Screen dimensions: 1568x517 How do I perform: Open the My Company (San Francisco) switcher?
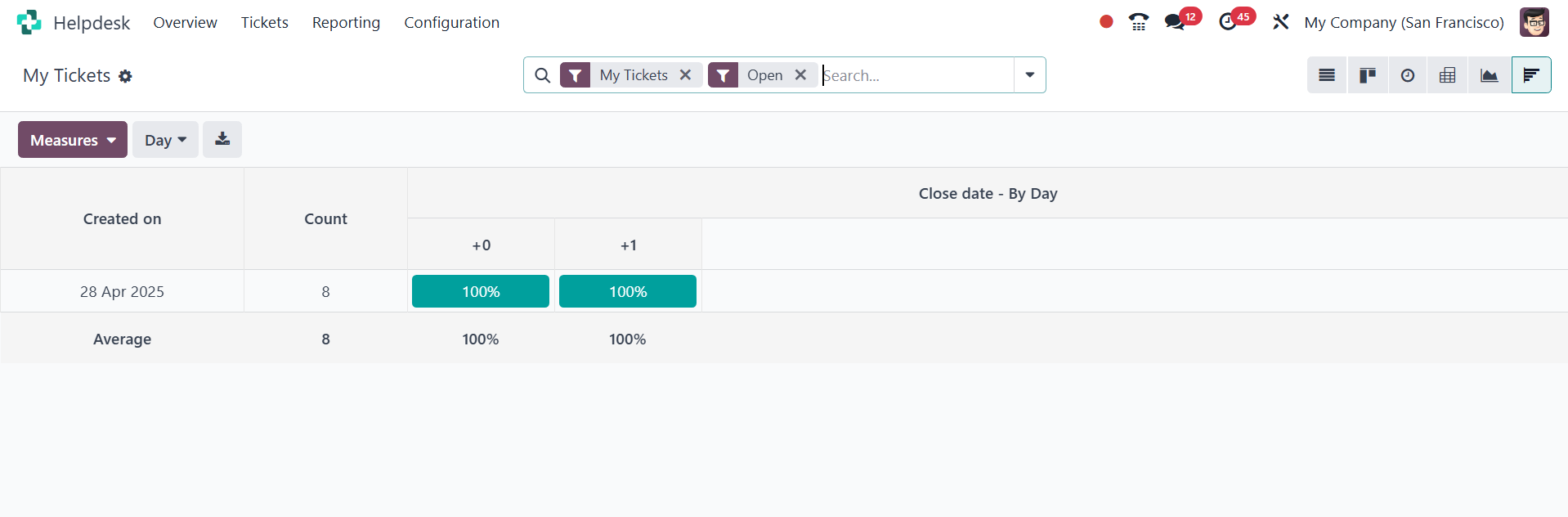coord(1404,22)
